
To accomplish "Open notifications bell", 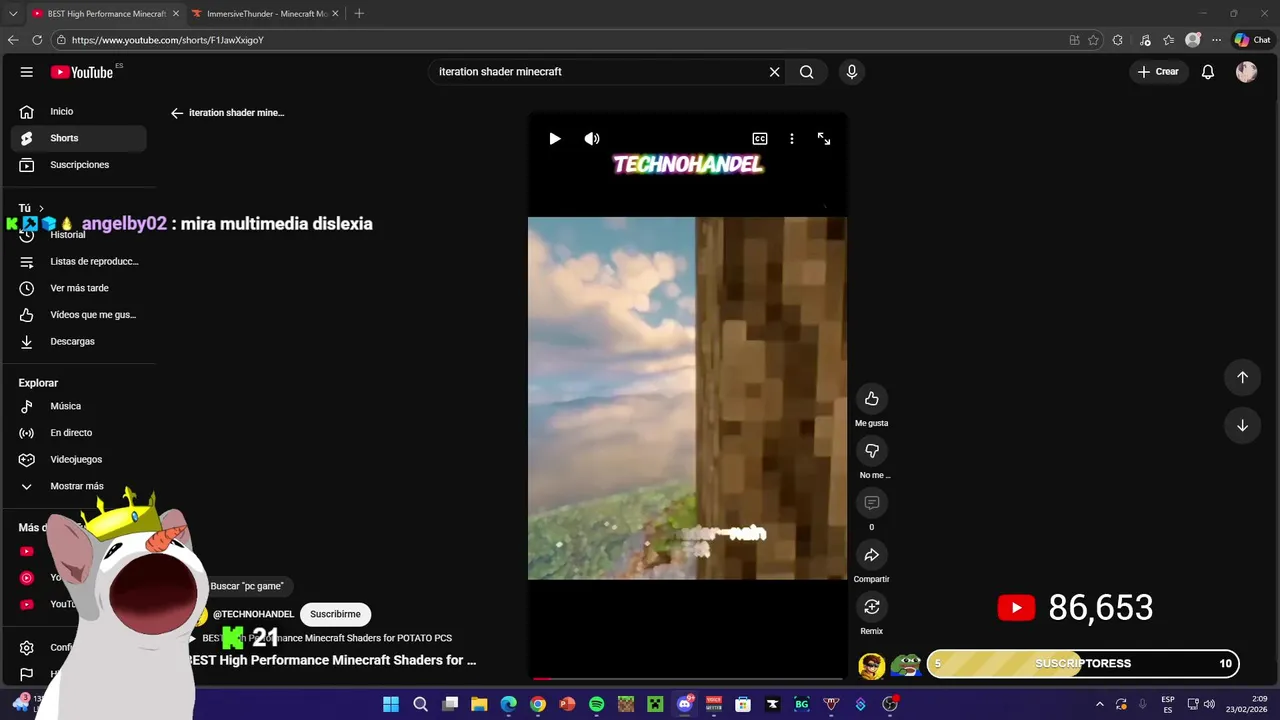I will point(1208,72).
